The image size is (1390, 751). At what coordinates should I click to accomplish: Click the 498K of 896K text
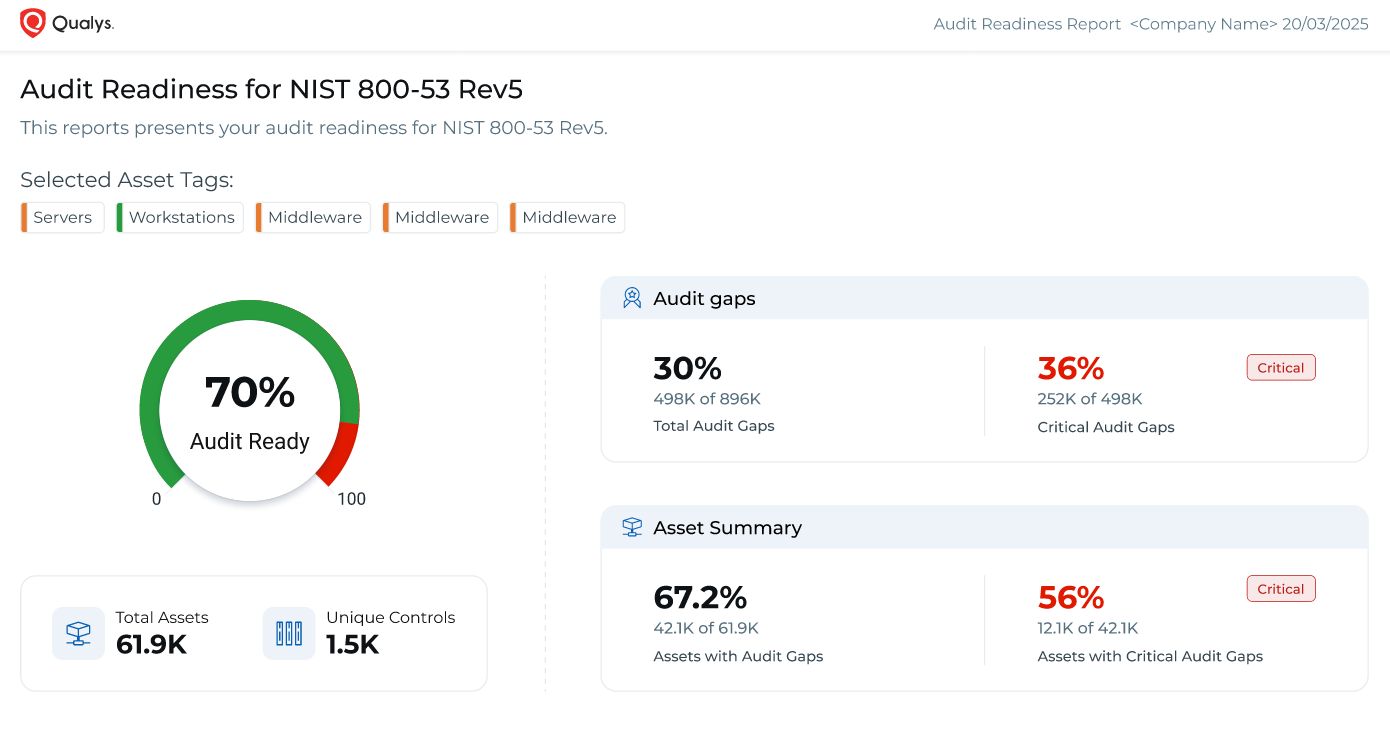(x=707, y=399)
